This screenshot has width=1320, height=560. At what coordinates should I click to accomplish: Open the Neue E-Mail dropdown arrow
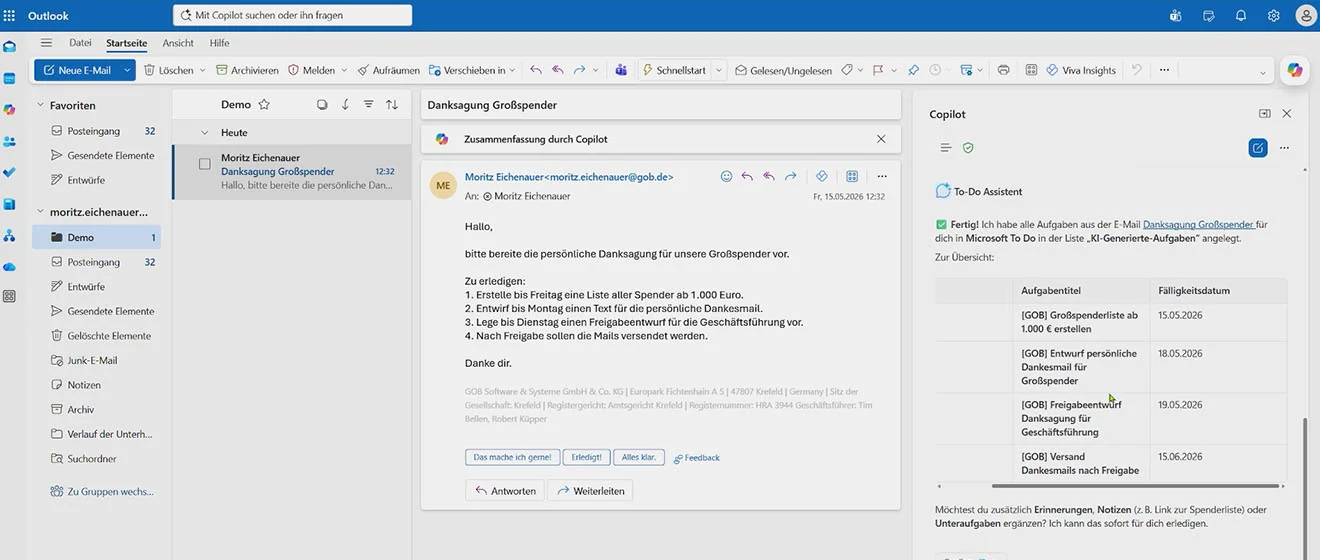(x=128, y=70)
